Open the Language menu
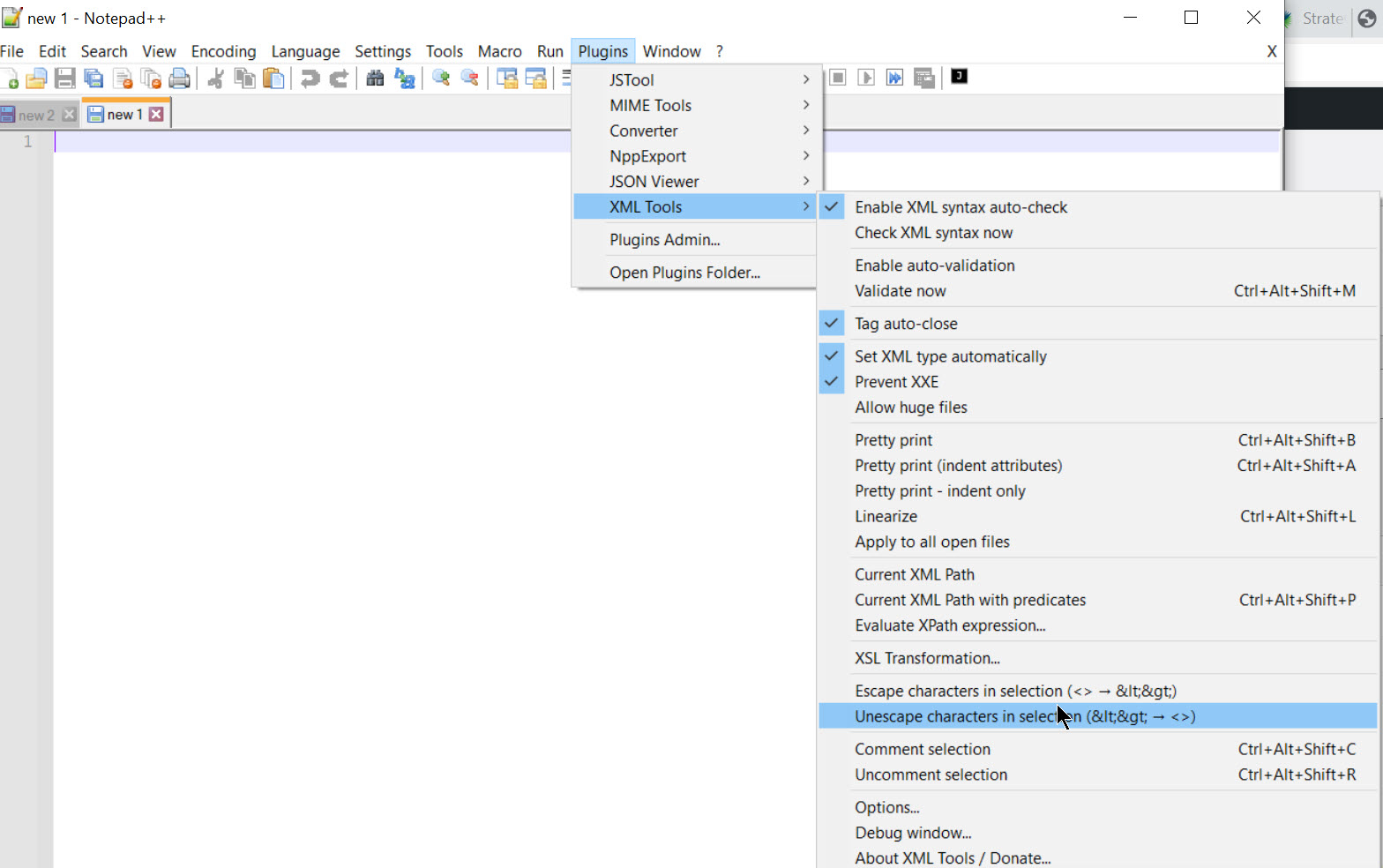 pos(305,51)
